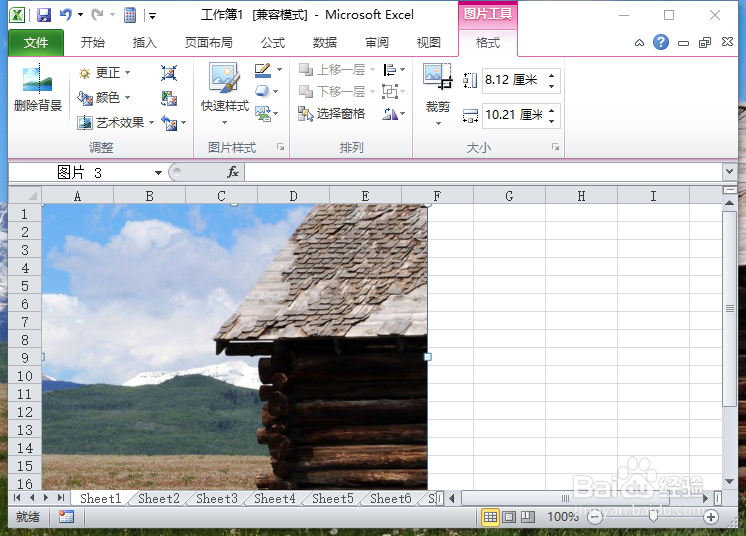
Task: Select Normal view in the status bar
Action: (x=491, y=517)
